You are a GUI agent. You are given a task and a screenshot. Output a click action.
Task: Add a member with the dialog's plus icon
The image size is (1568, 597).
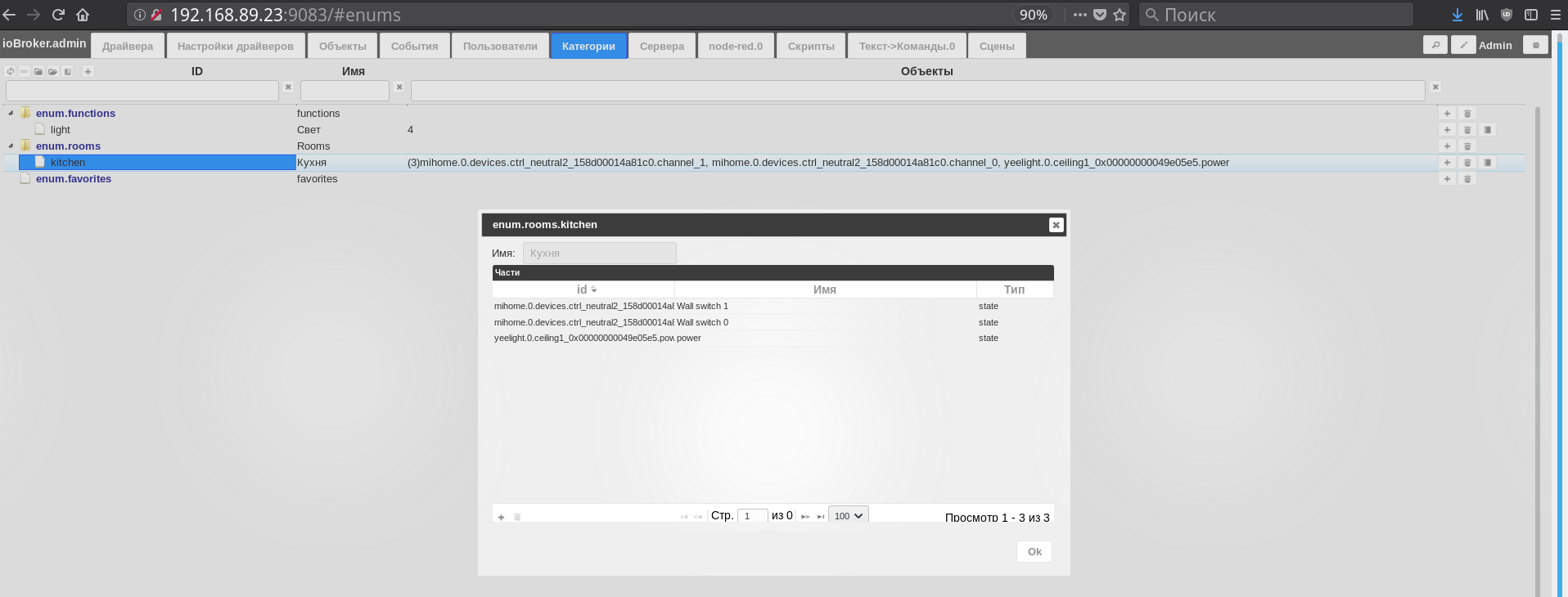point(501,517)
